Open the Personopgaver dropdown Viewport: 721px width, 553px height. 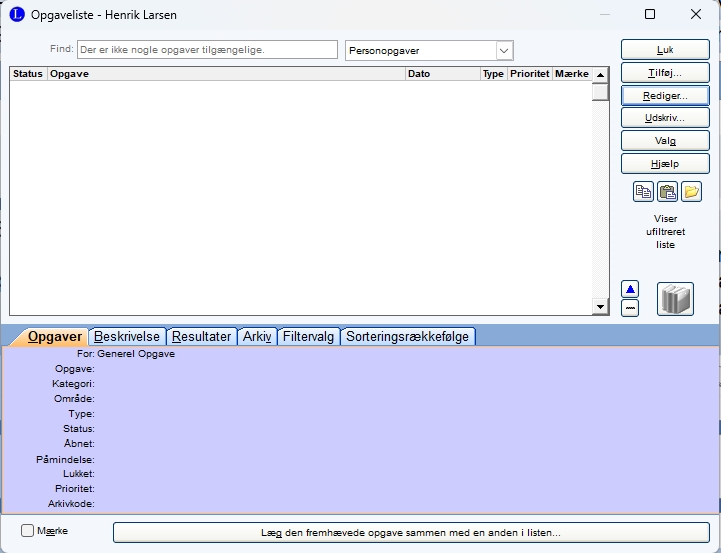(504, 50)
